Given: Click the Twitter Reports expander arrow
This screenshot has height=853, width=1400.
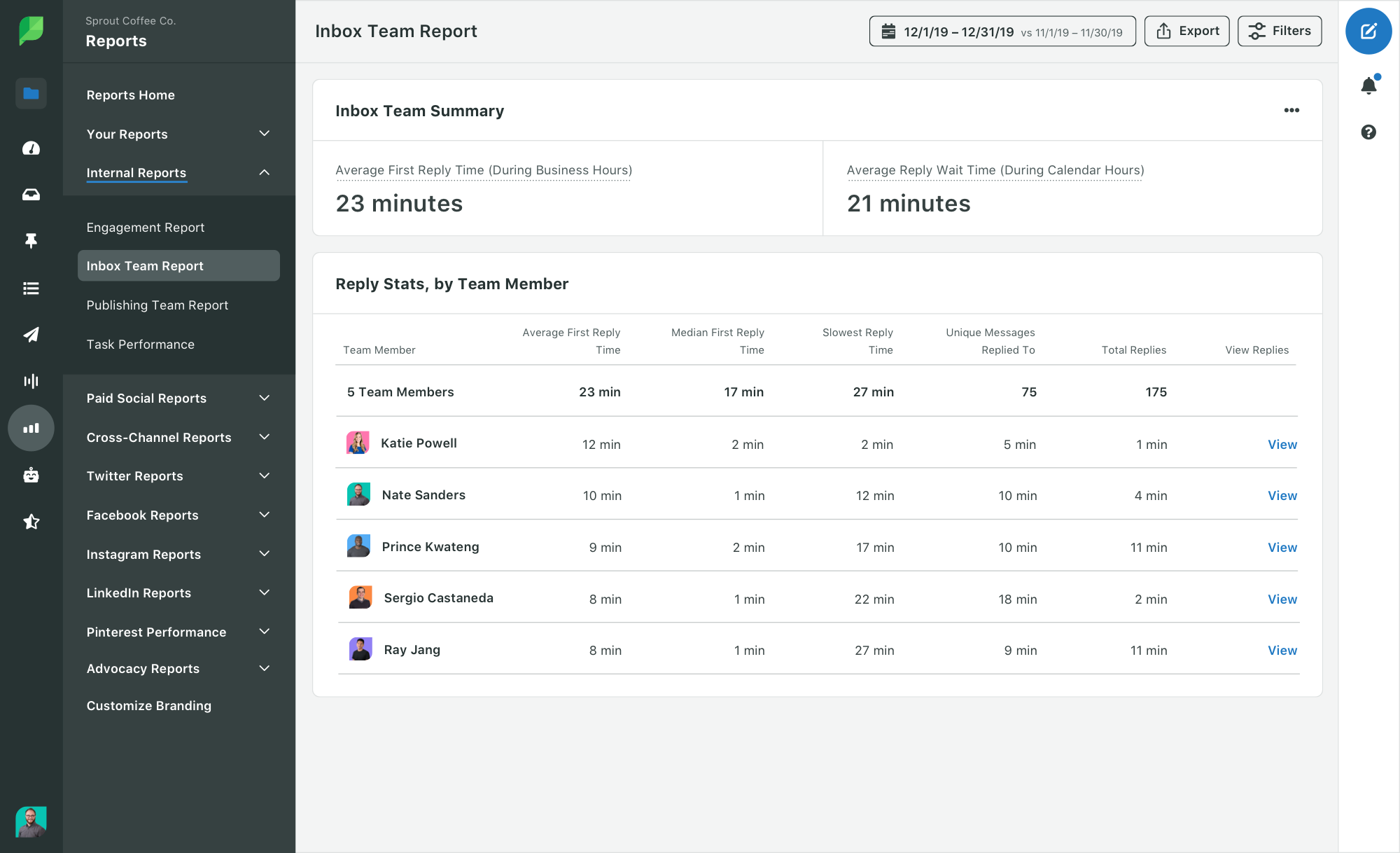Looking at the screenshot, I should [x=265, y=475].
